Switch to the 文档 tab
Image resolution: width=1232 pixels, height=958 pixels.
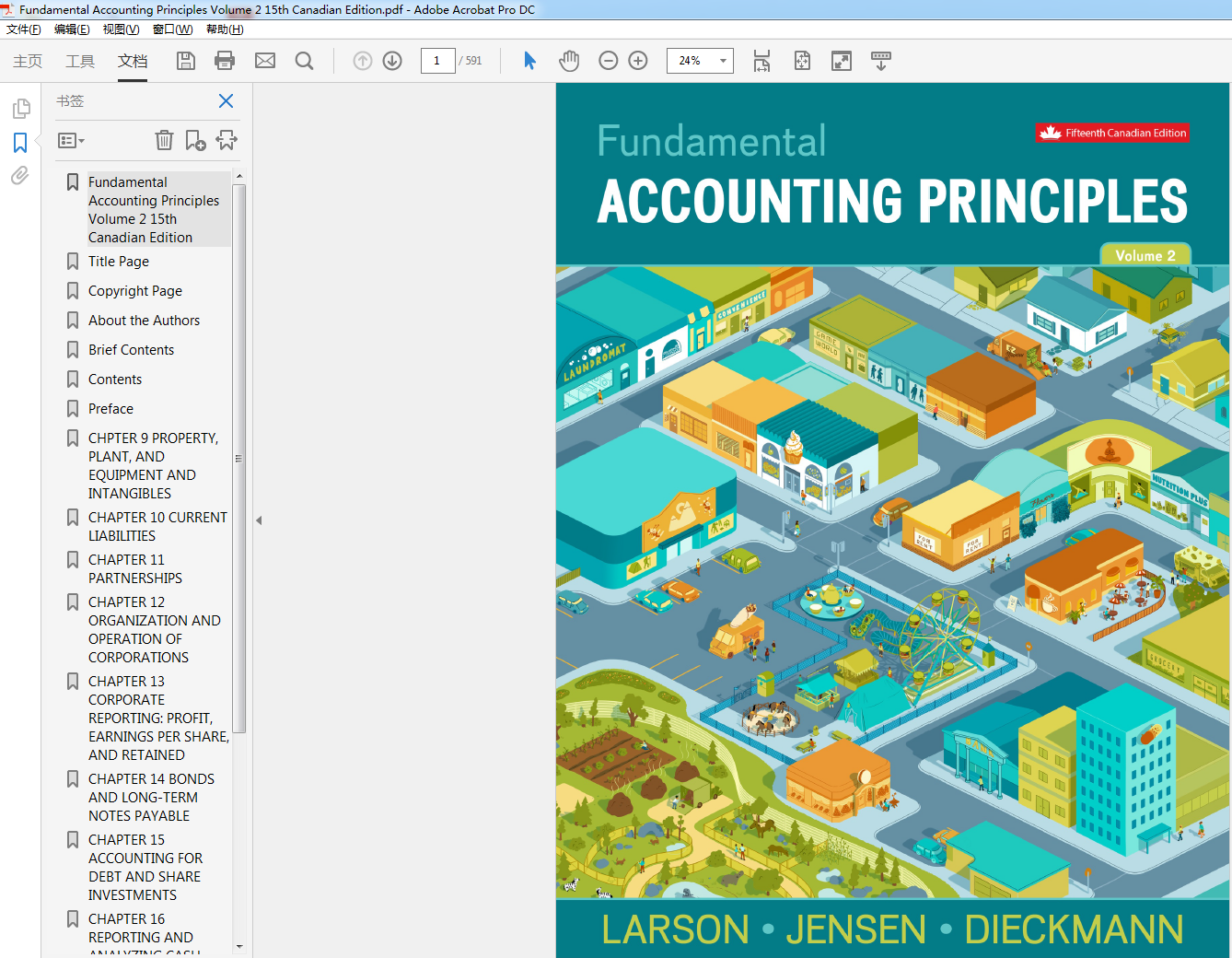133,61
